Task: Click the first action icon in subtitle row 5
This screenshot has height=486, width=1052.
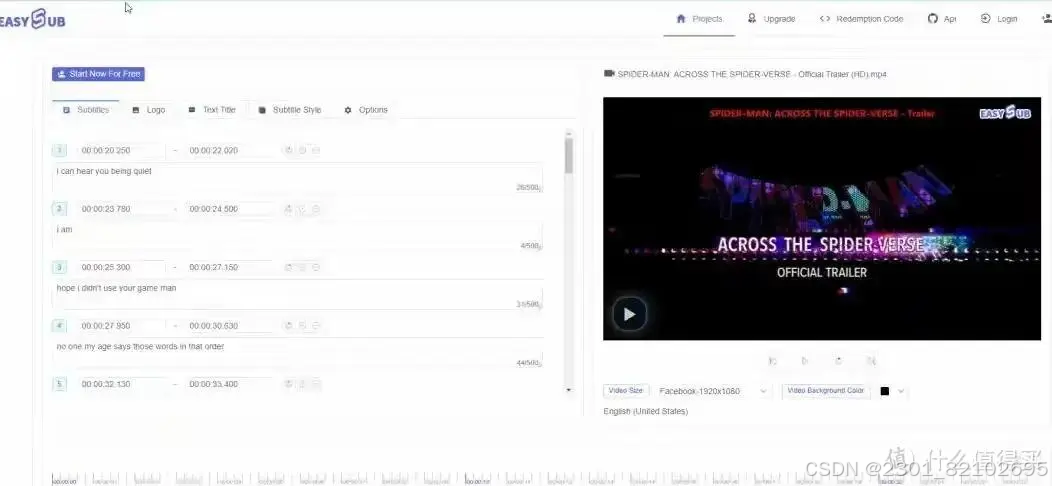Action: tap(288, 384)
